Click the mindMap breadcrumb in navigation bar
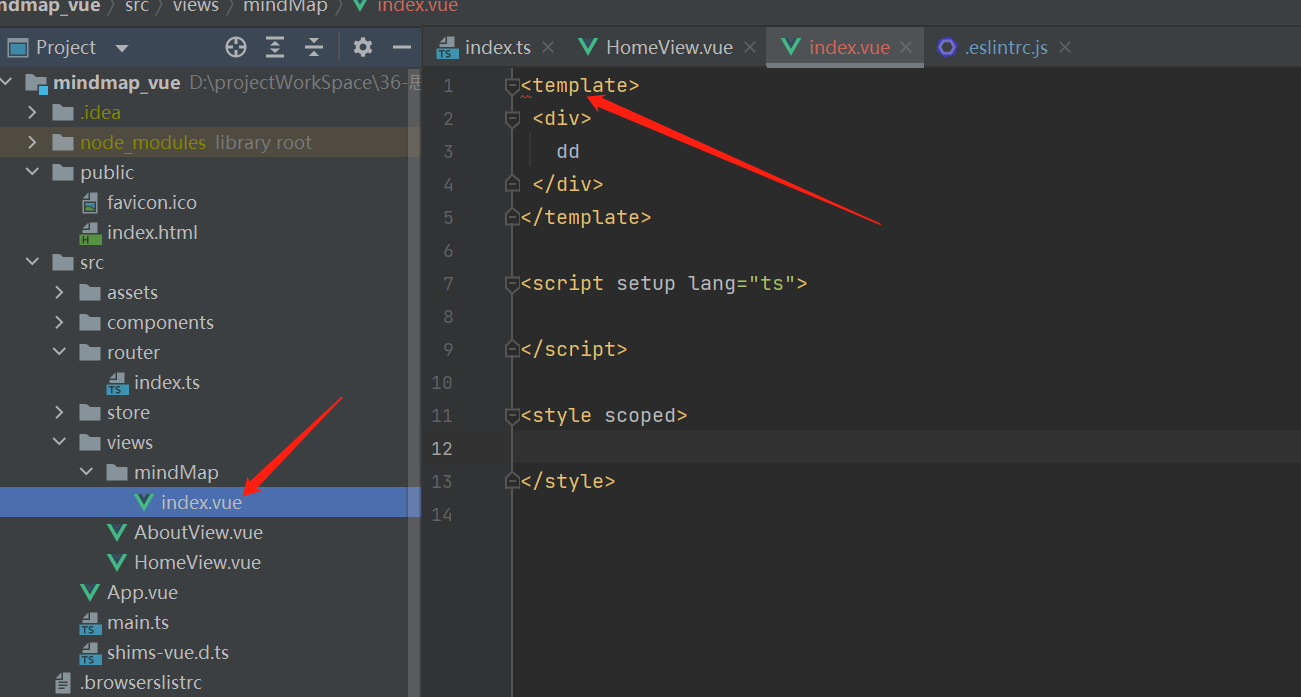This screenshot has width=1301, height=697. [x=285, y=6]
